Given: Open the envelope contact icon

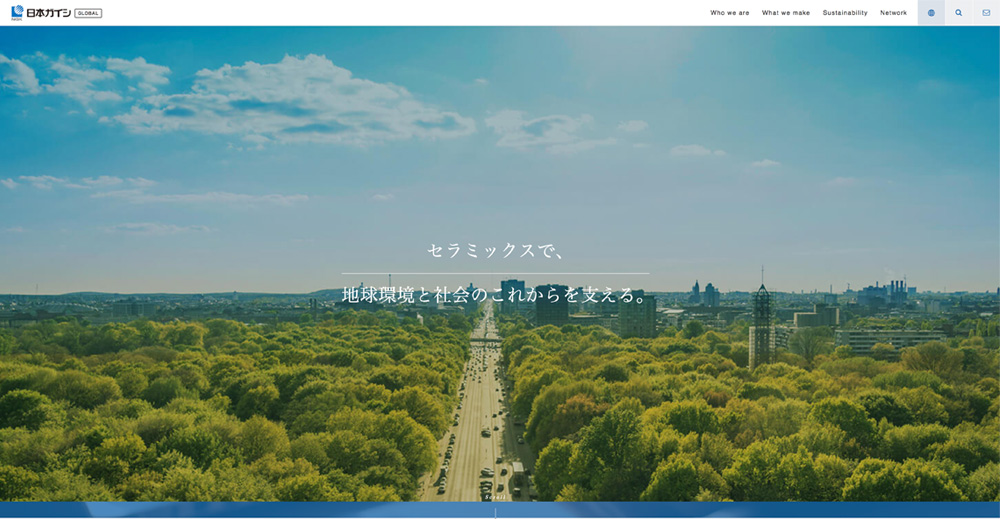Looking at the screenshot, I should pyautogui.click(x=986, y=13).
